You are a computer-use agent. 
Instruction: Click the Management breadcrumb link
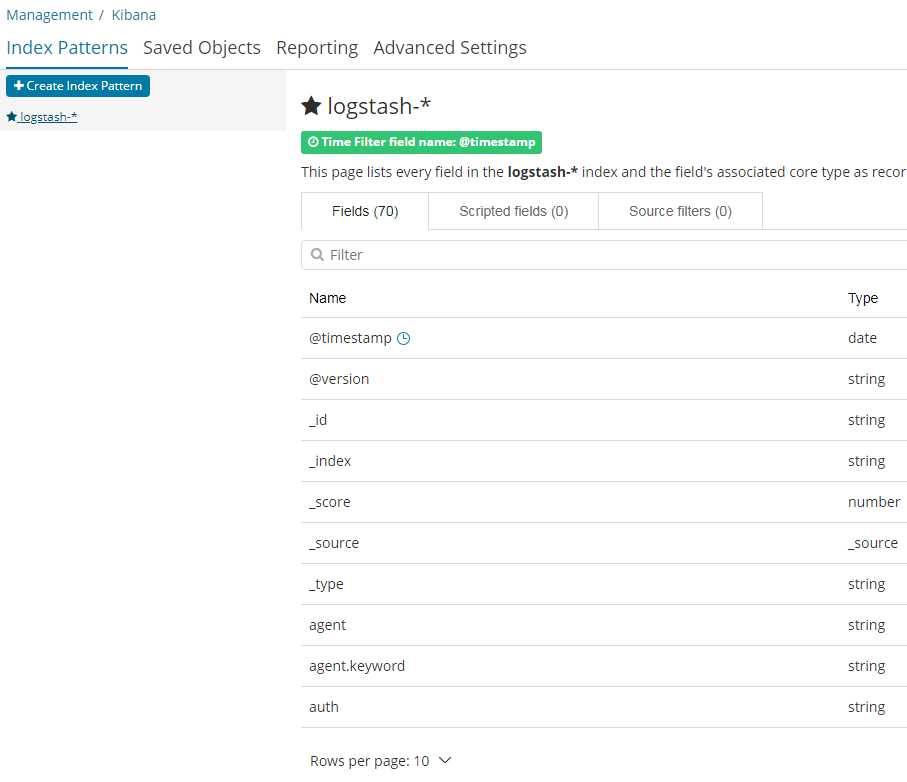point(49,15)
